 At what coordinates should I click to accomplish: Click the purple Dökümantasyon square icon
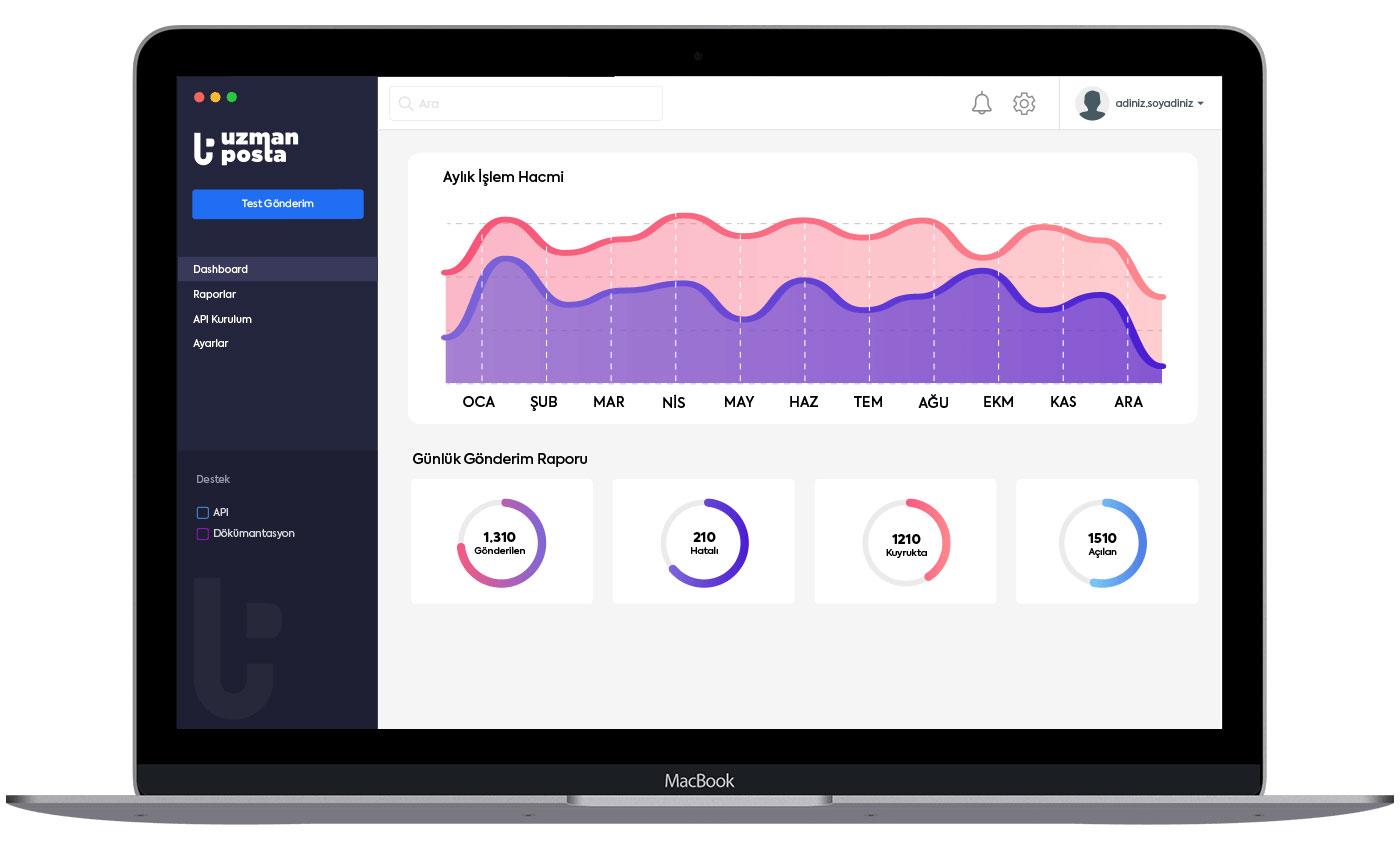point(203,534)
